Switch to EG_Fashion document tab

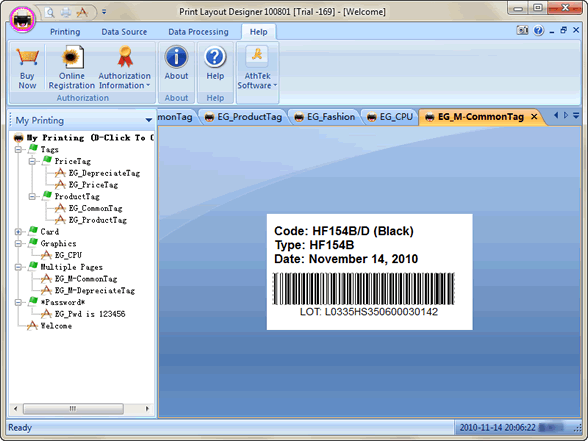coord(325,117)
